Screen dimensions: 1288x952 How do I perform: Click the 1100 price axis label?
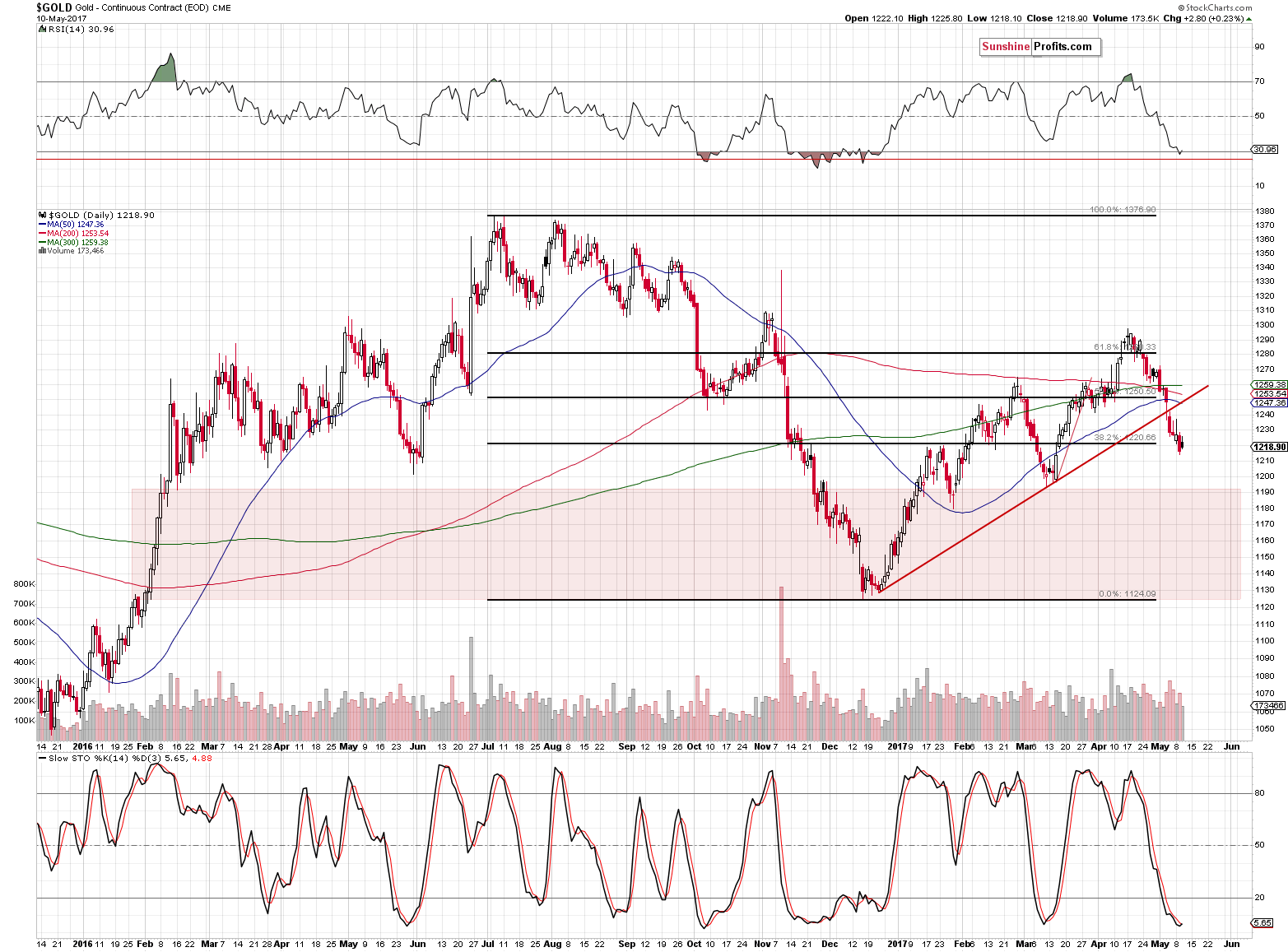(x=1265, y=641)
